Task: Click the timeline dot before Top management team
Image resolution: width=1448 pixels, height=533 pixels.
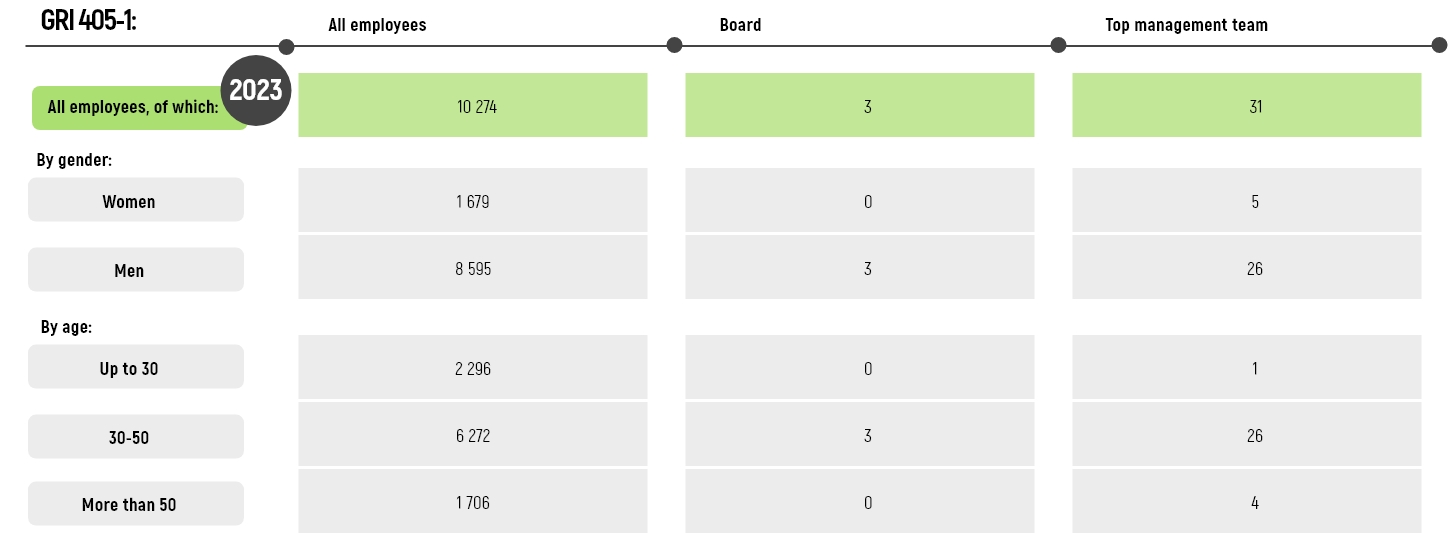Action: point(1059,45)
